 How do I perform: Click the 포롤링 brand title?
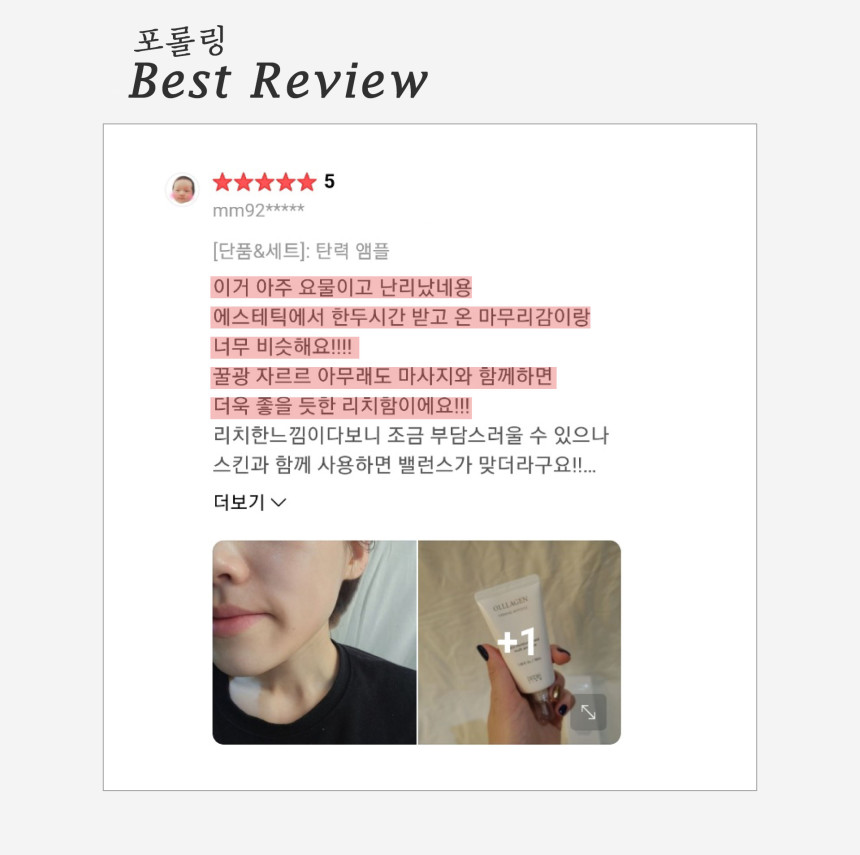[179, 41]
